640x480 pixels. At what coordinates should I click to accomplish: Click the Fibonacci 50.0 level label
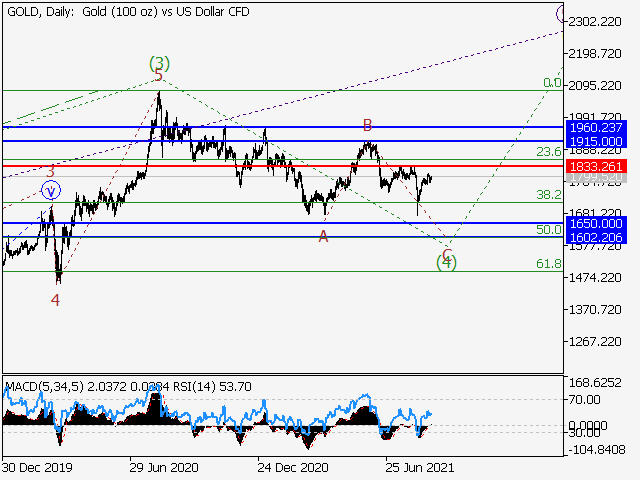pos(549,229)
